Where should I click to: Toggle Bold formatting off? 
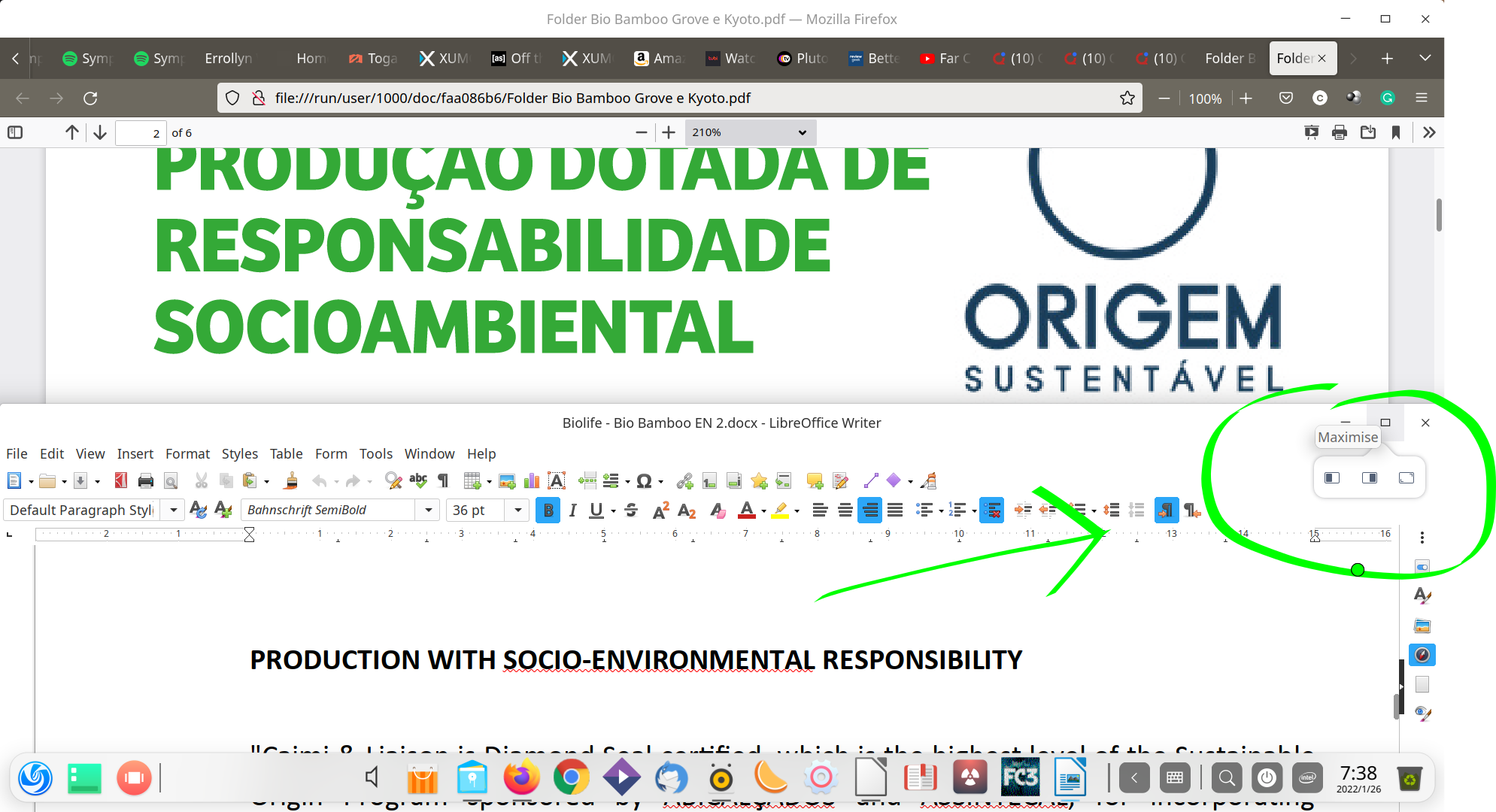click(x=548, y=511)
